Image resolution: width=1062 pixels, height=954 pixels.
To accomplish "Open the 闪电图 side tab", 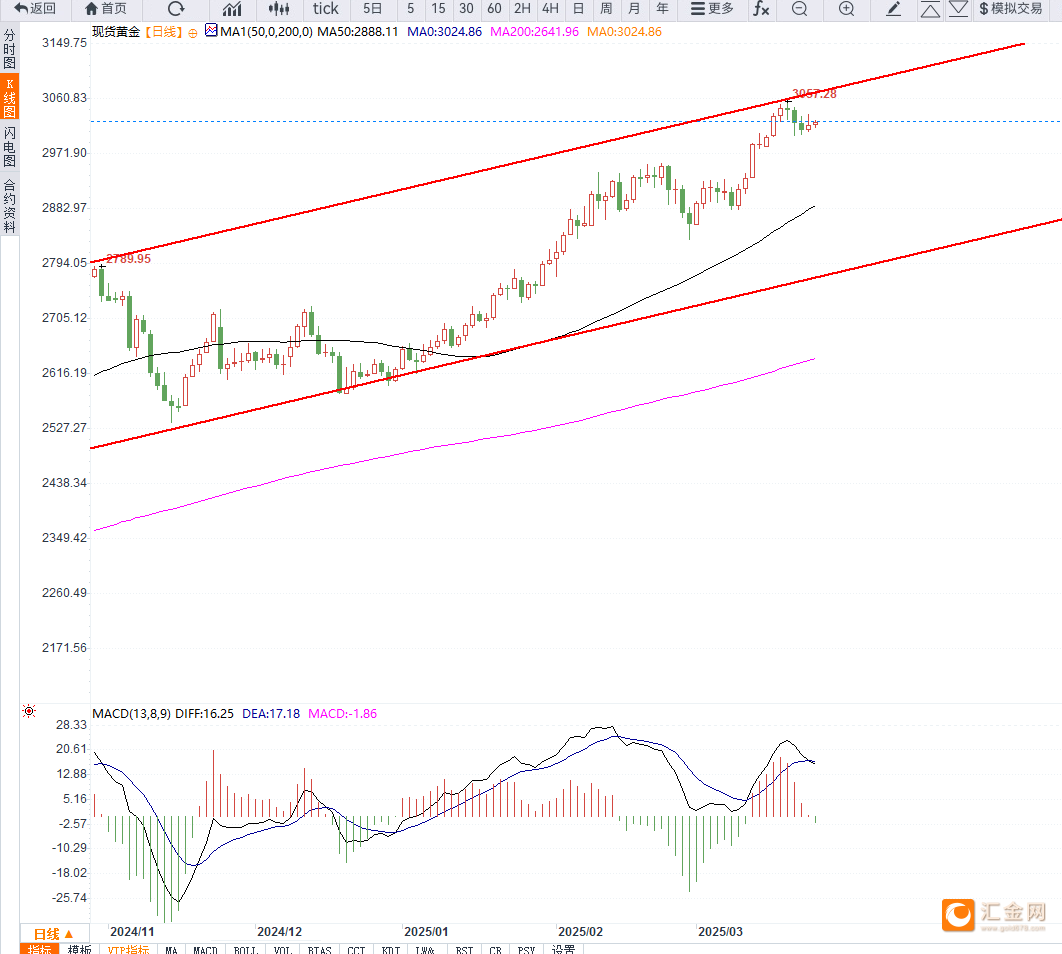I will click(x=9, y=146).
